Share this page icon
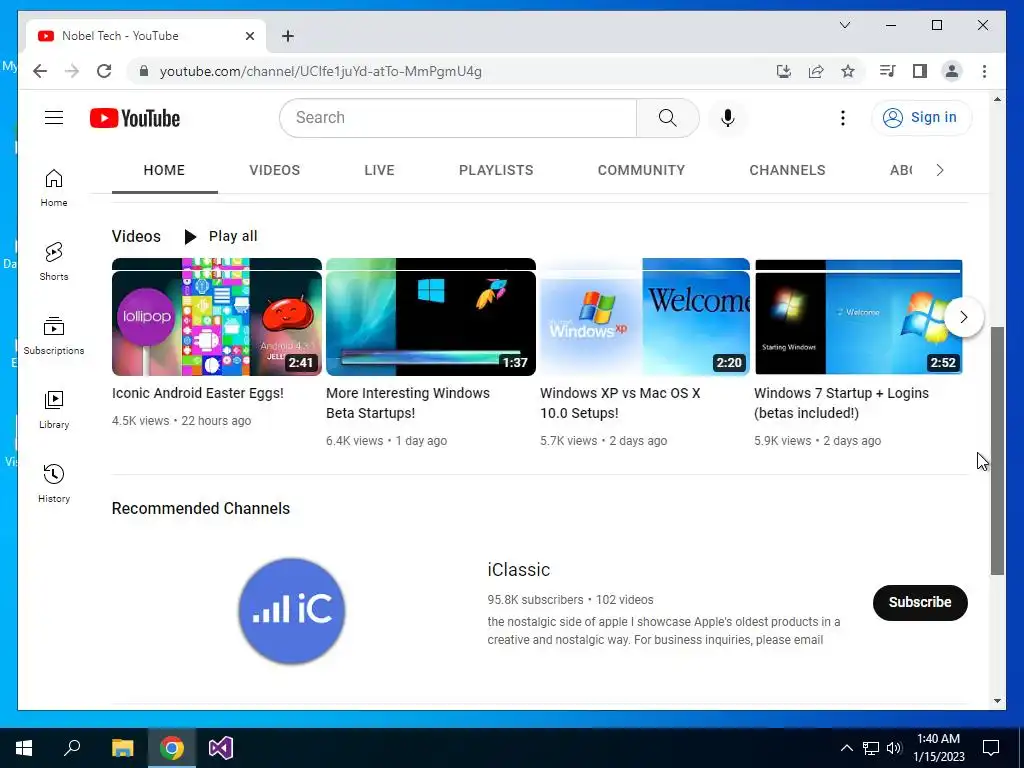 point(816,71)
